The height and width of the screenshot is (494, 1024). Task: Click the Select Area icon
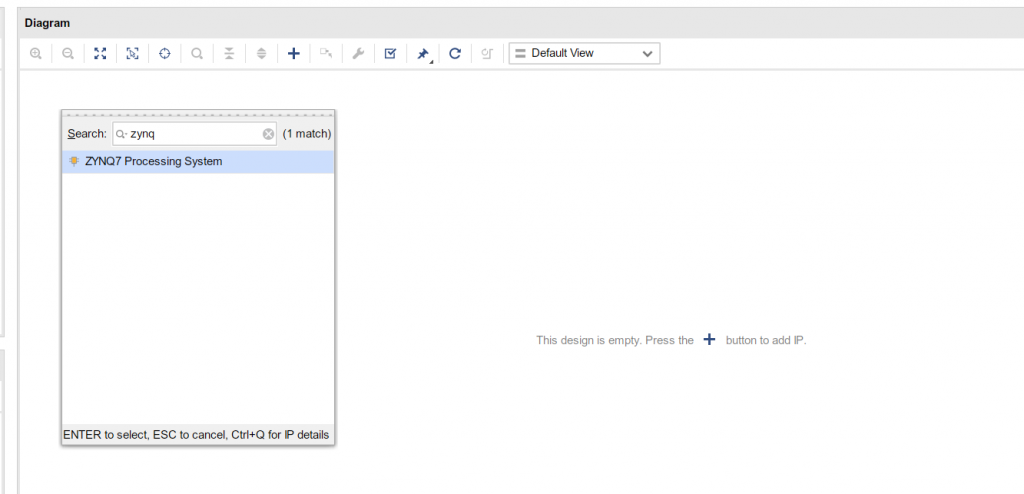[x=132, y=53]
